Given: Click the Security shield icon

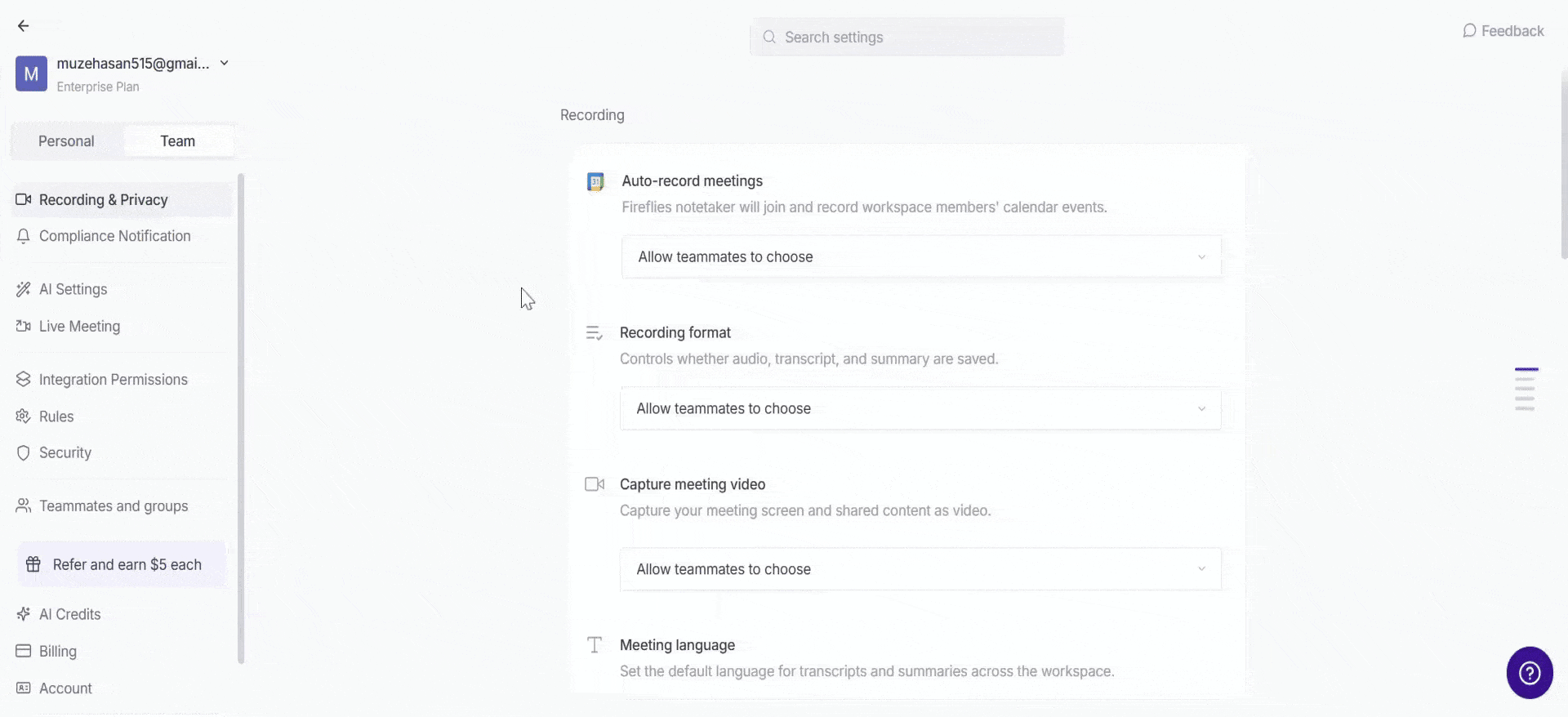Looking at the screenshot, I should pyautogui.click(x=24, y=453).
